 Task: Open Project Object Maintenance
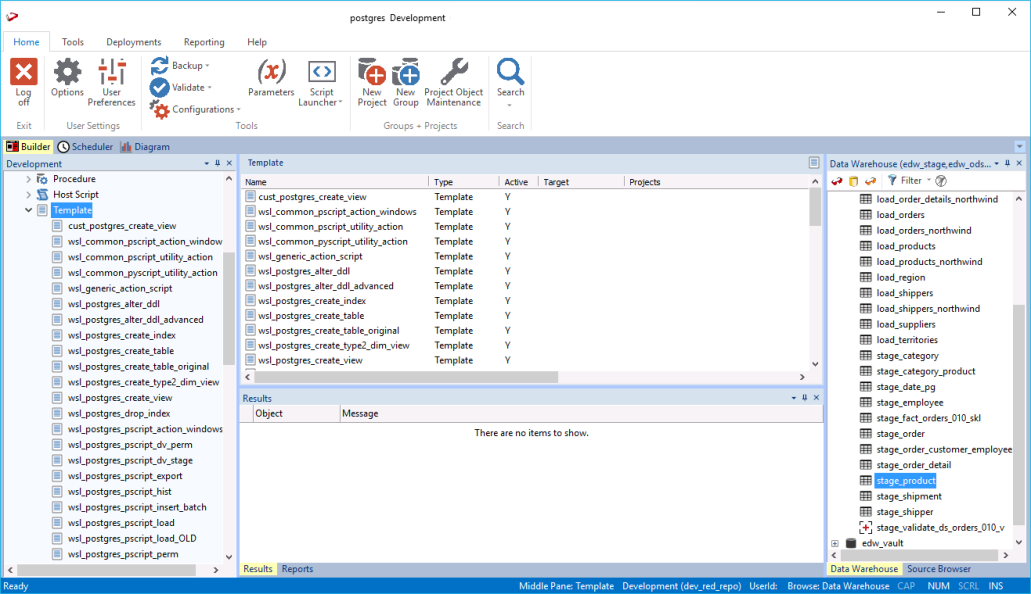[454, 74]
